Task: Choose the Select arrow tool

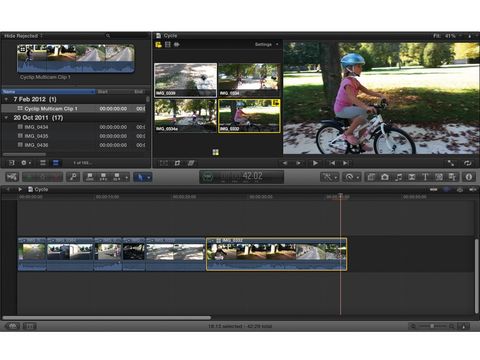Action: 140,177
